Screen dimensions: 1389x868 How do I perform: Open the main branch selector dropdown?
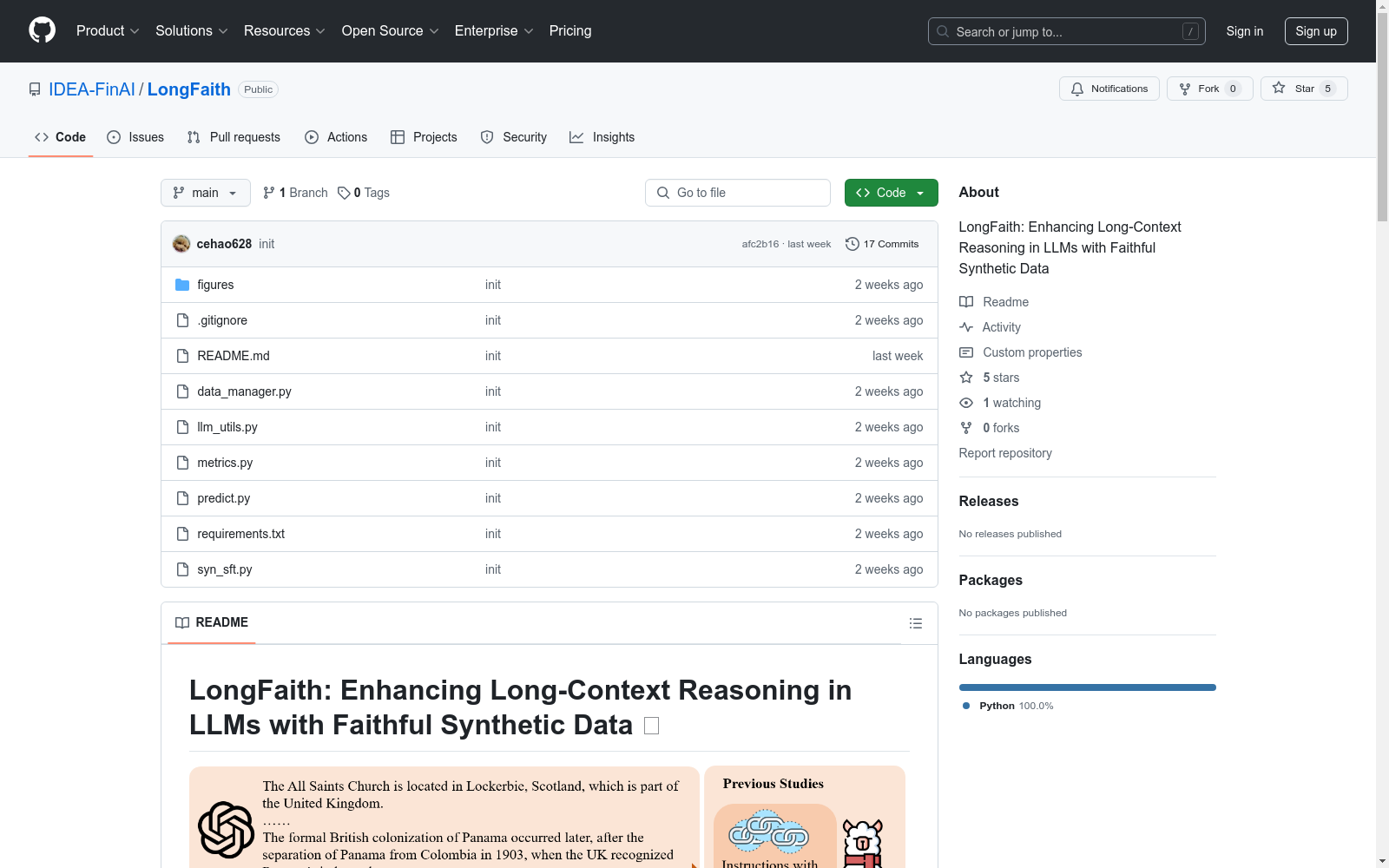[206, 193]
